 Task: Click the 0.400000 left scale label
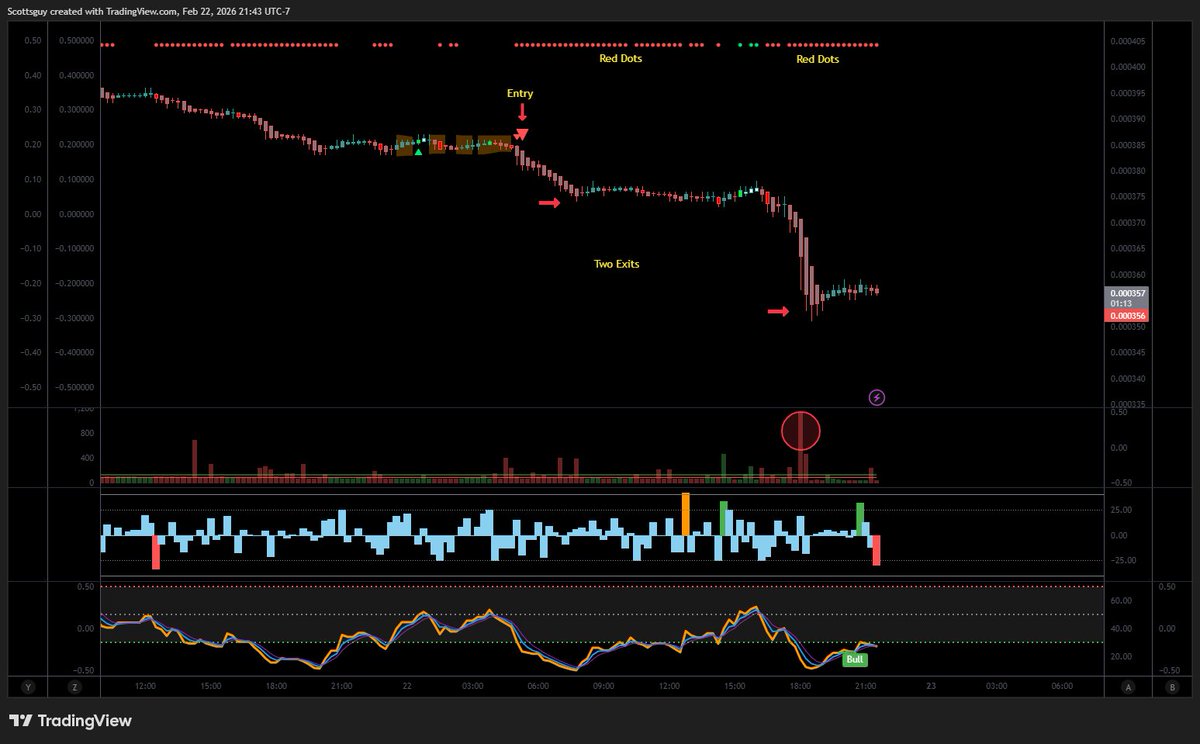tap(76, 76)
